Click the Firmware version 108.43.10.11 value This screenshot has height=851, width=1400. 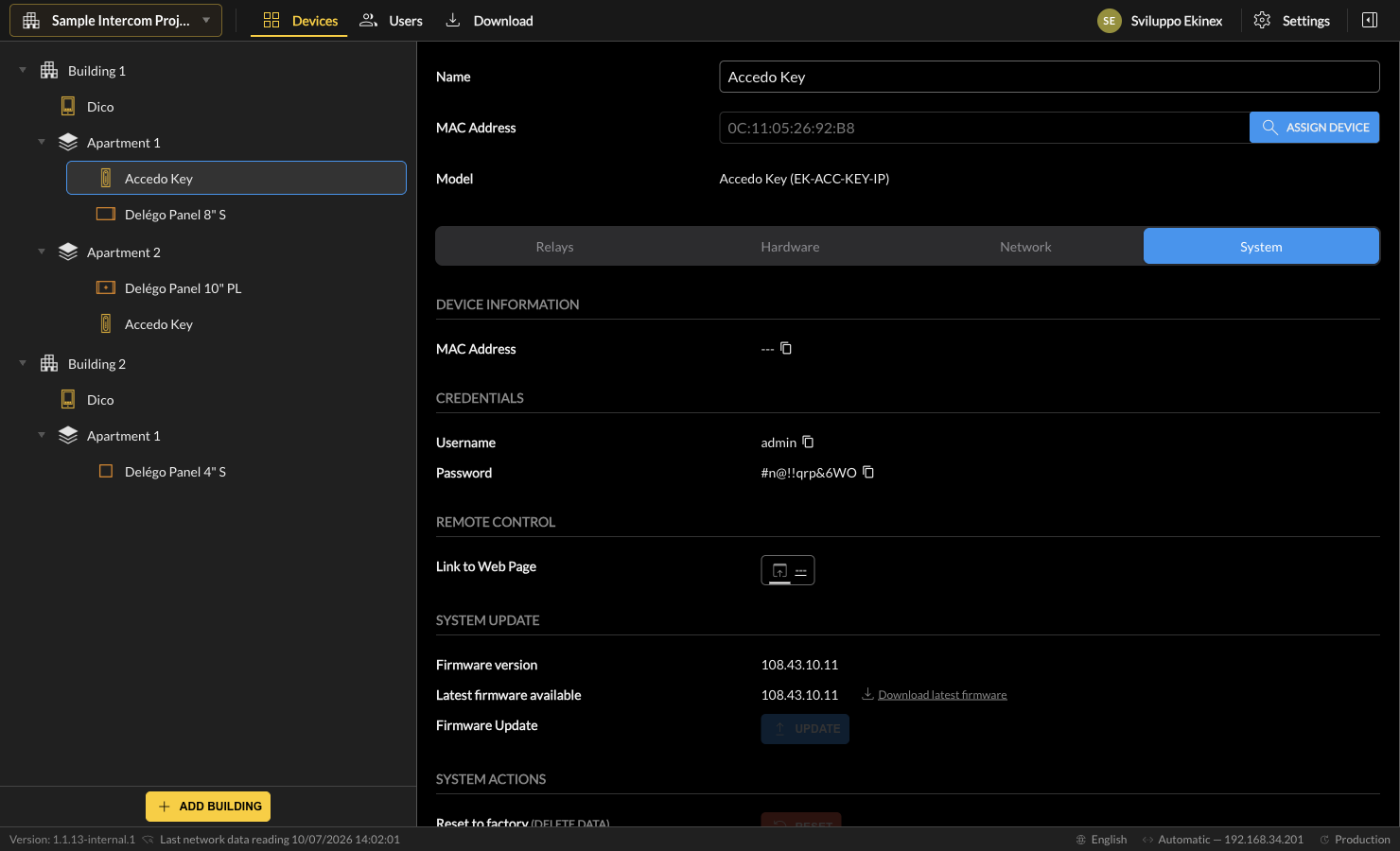pyautogui.click(x=799, y=665)
